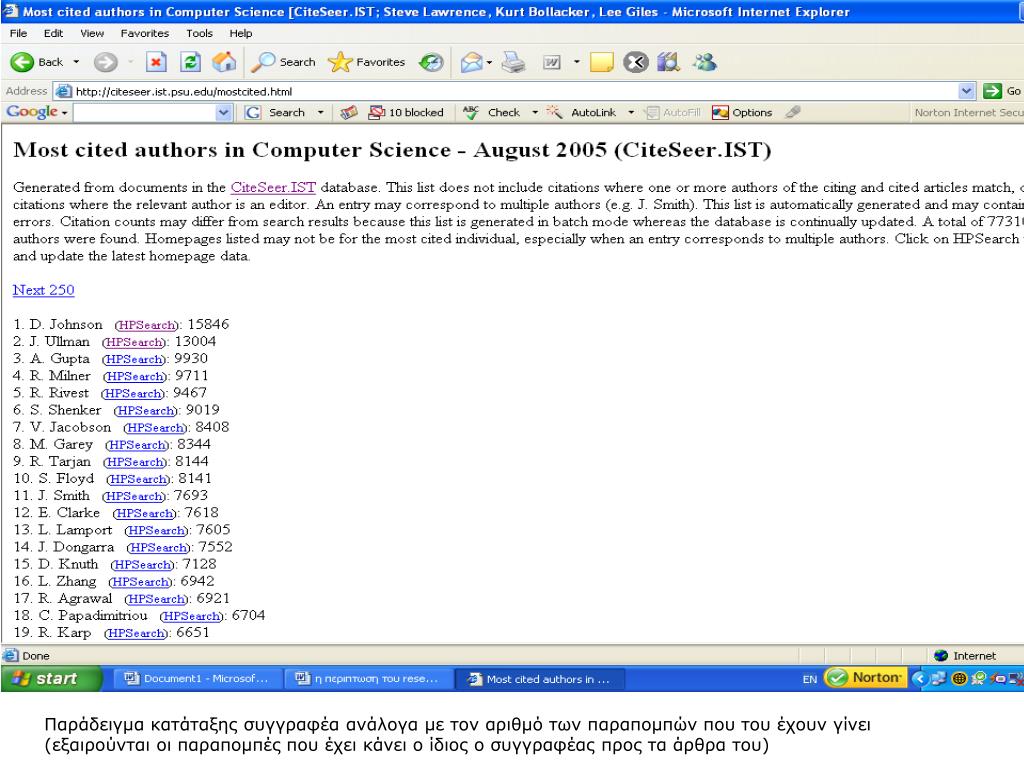Click the Edit with Word icon

pos(552,62)
